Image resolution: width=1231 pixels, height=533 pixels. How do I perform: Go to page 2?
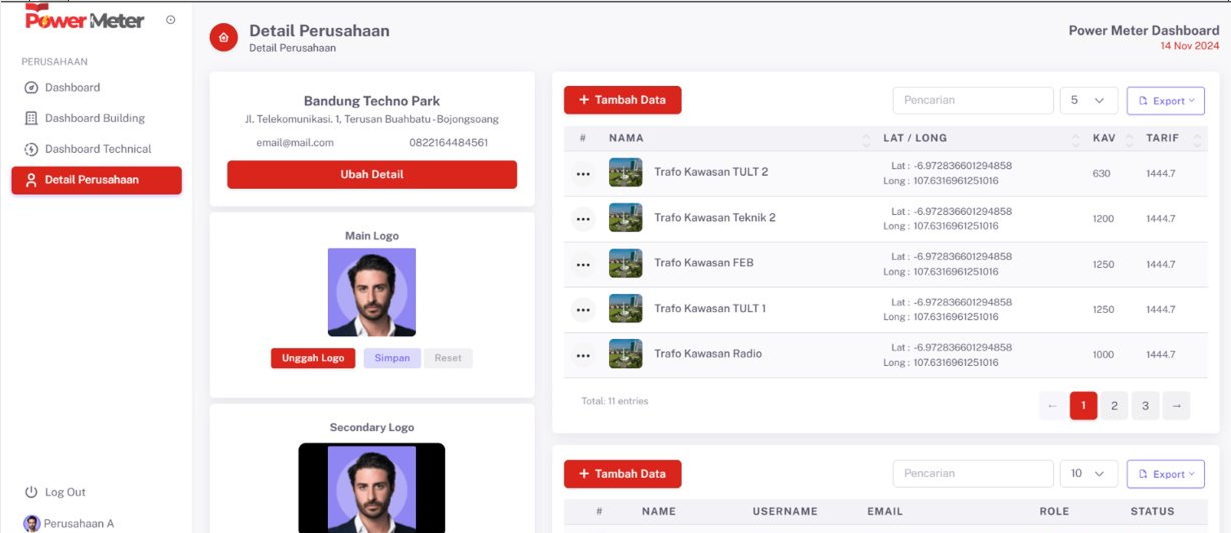click(1114, 405)
